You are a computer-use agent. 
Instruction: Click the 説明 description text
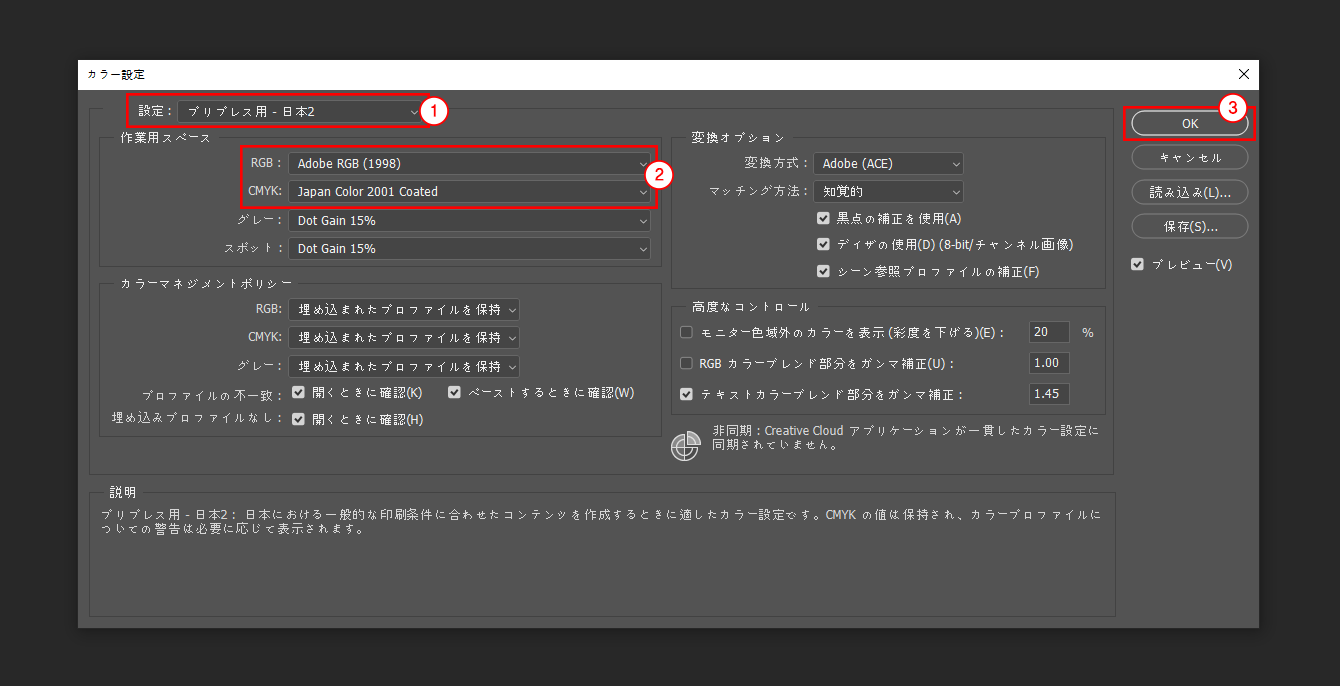point(601,522)
